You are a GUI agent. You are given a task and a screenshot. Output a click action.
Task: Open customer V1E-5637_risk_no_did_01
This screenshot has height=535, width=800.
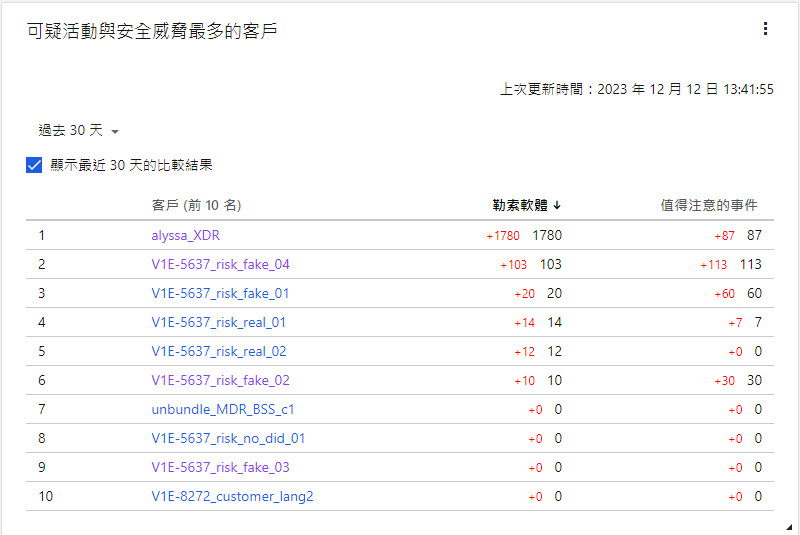(x=228, y=438)
